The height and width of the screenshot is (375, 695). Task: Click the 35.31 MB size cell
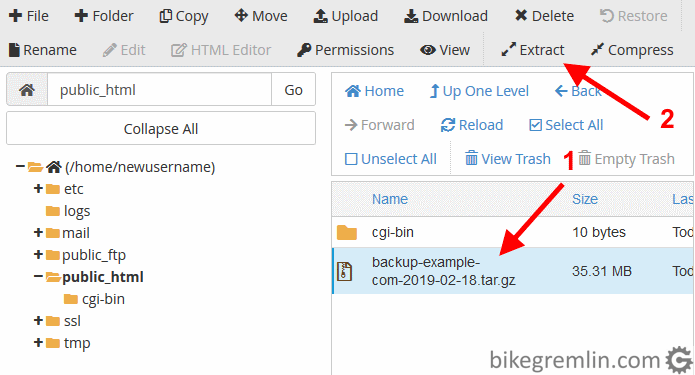coord(601,271)
